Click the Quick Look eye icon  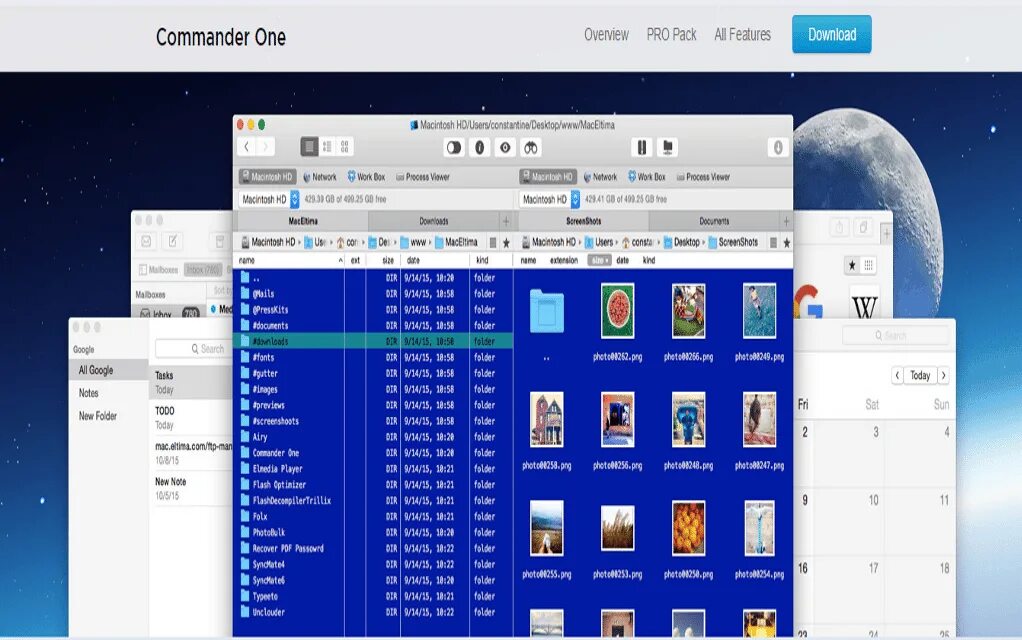point(505,148)
